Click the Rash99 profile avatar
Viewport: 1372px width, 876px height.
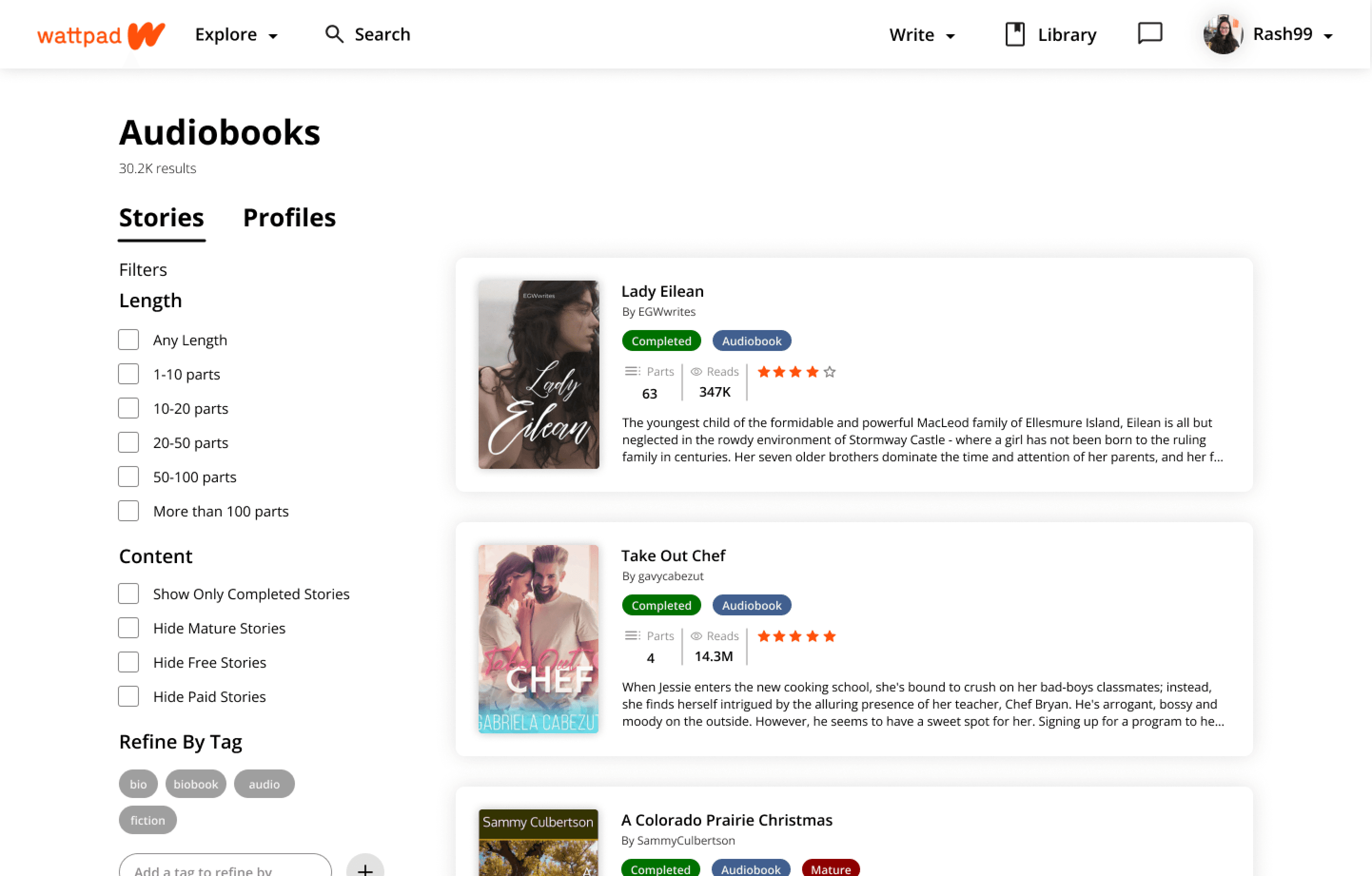pos(1222,34)
